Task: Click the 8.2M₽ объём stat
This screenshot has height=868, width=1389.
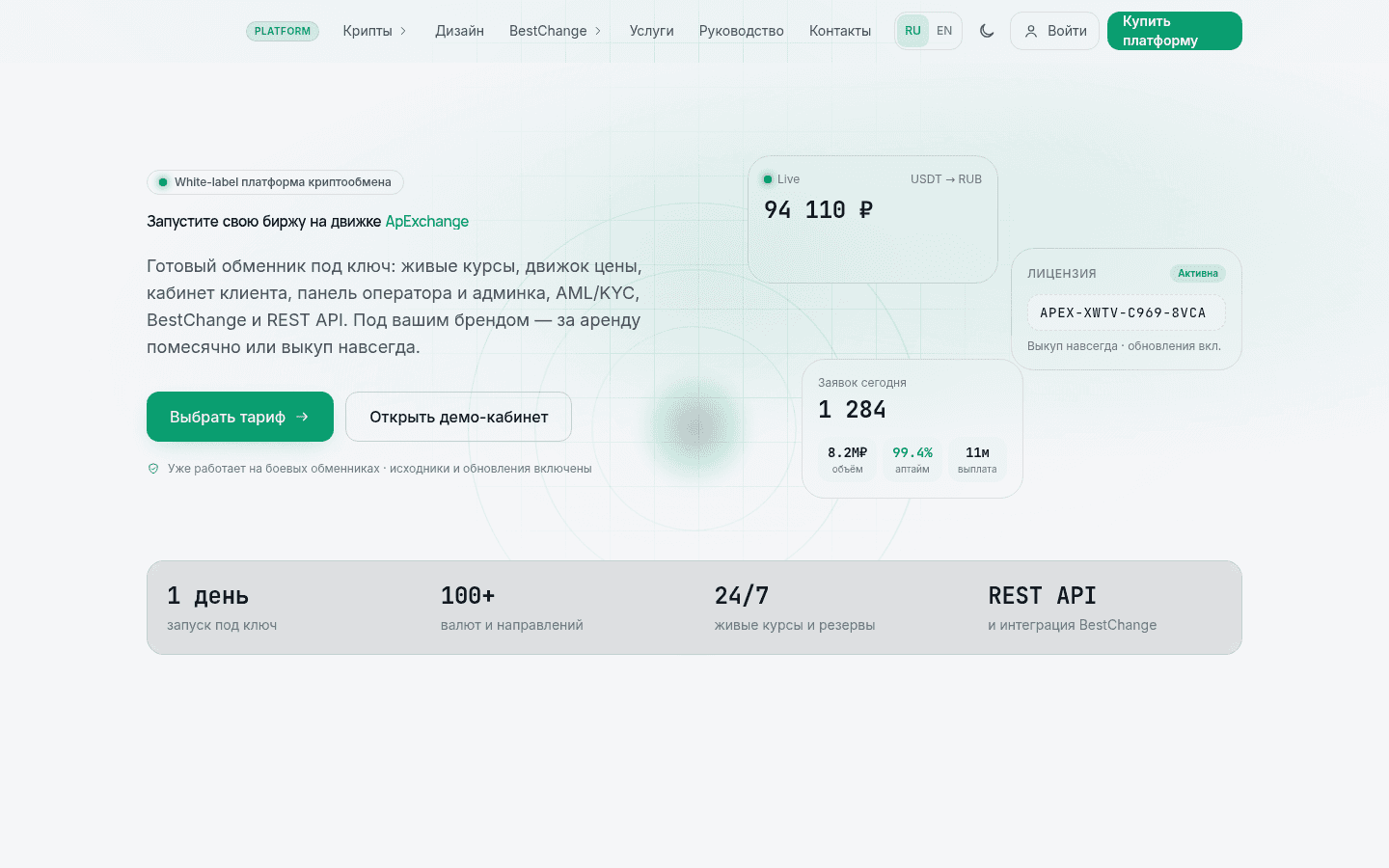Action: pos(848,460)
